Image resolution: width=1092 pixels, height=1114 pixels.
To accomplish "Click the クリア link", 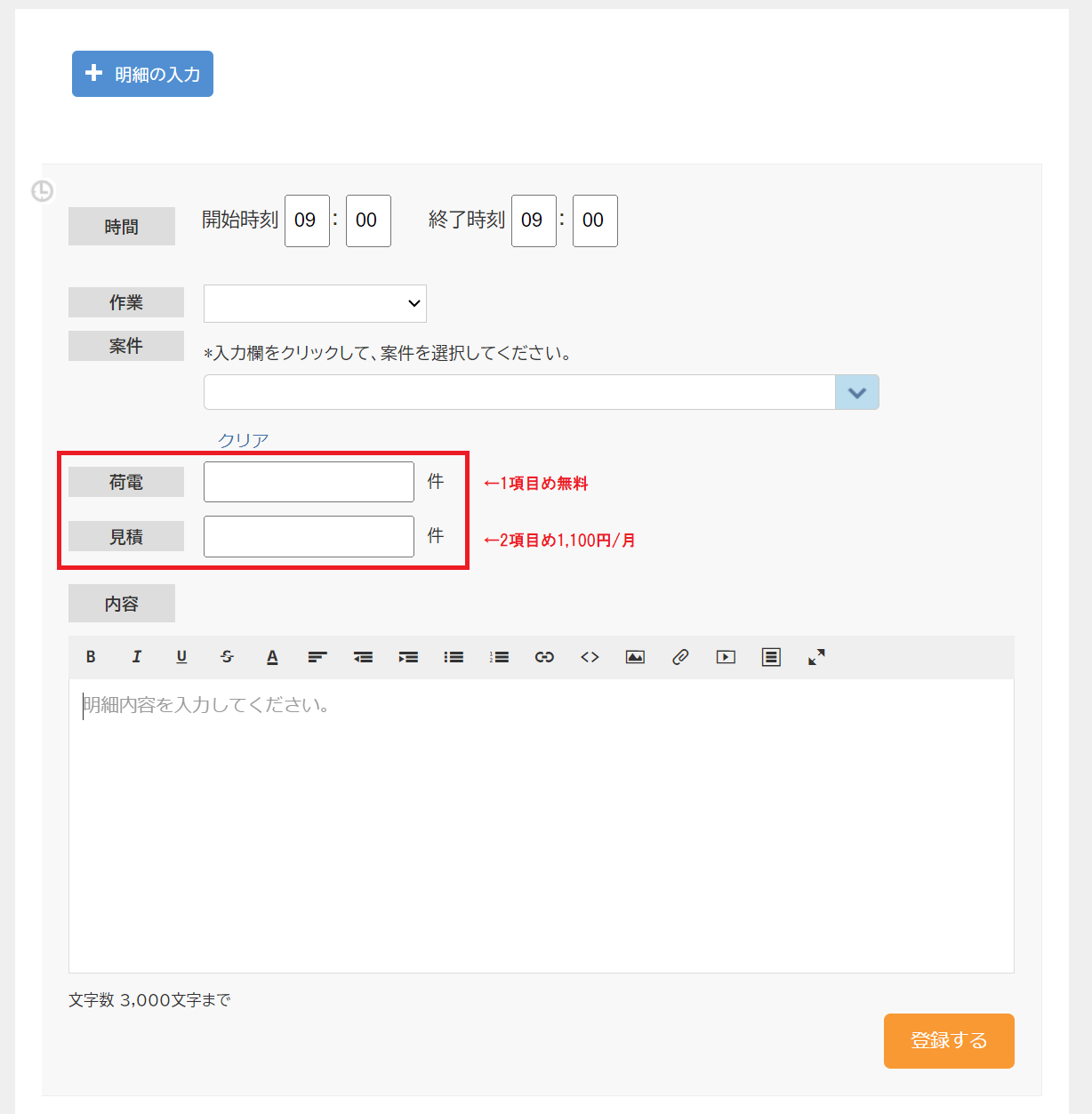I will point(243,440).
